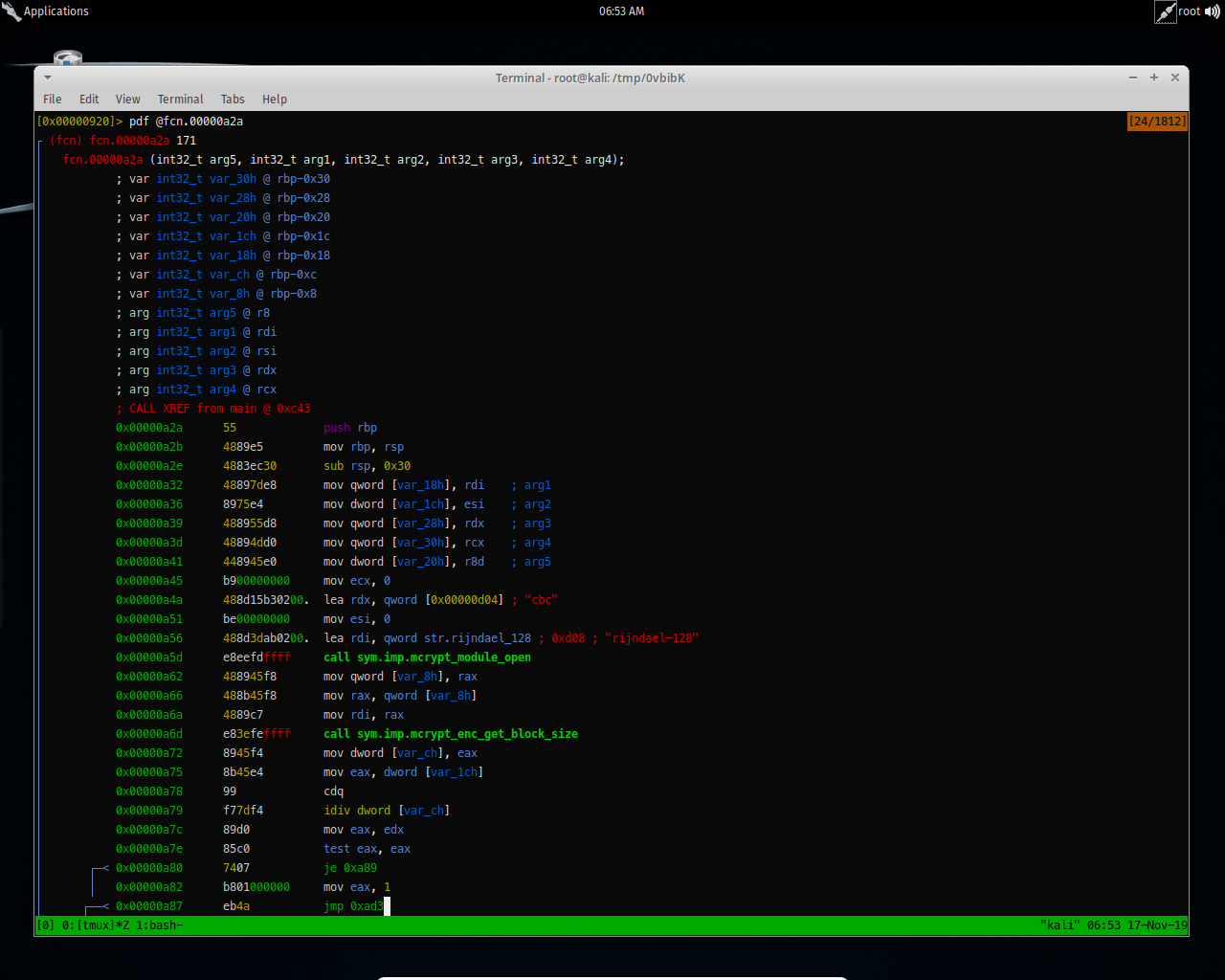
Task: Open the Help menu
Action: coord(275,100)
